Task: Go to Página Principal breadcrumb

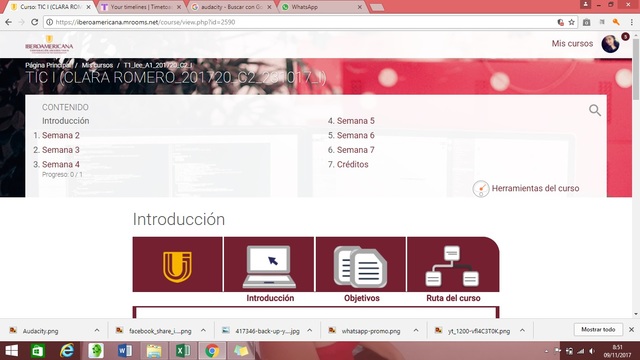Action: pos(48,65)
